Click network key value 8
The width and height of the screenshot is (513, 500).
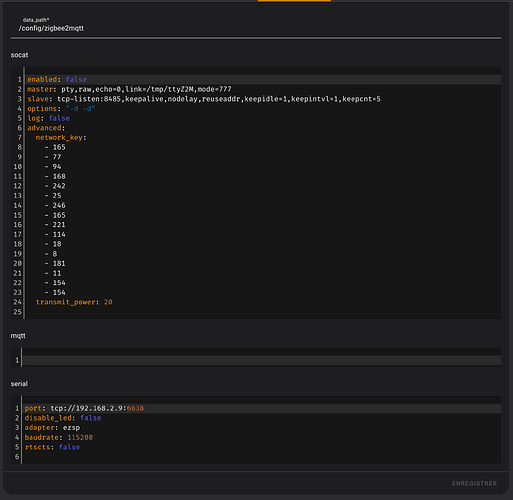pos(55,254)
